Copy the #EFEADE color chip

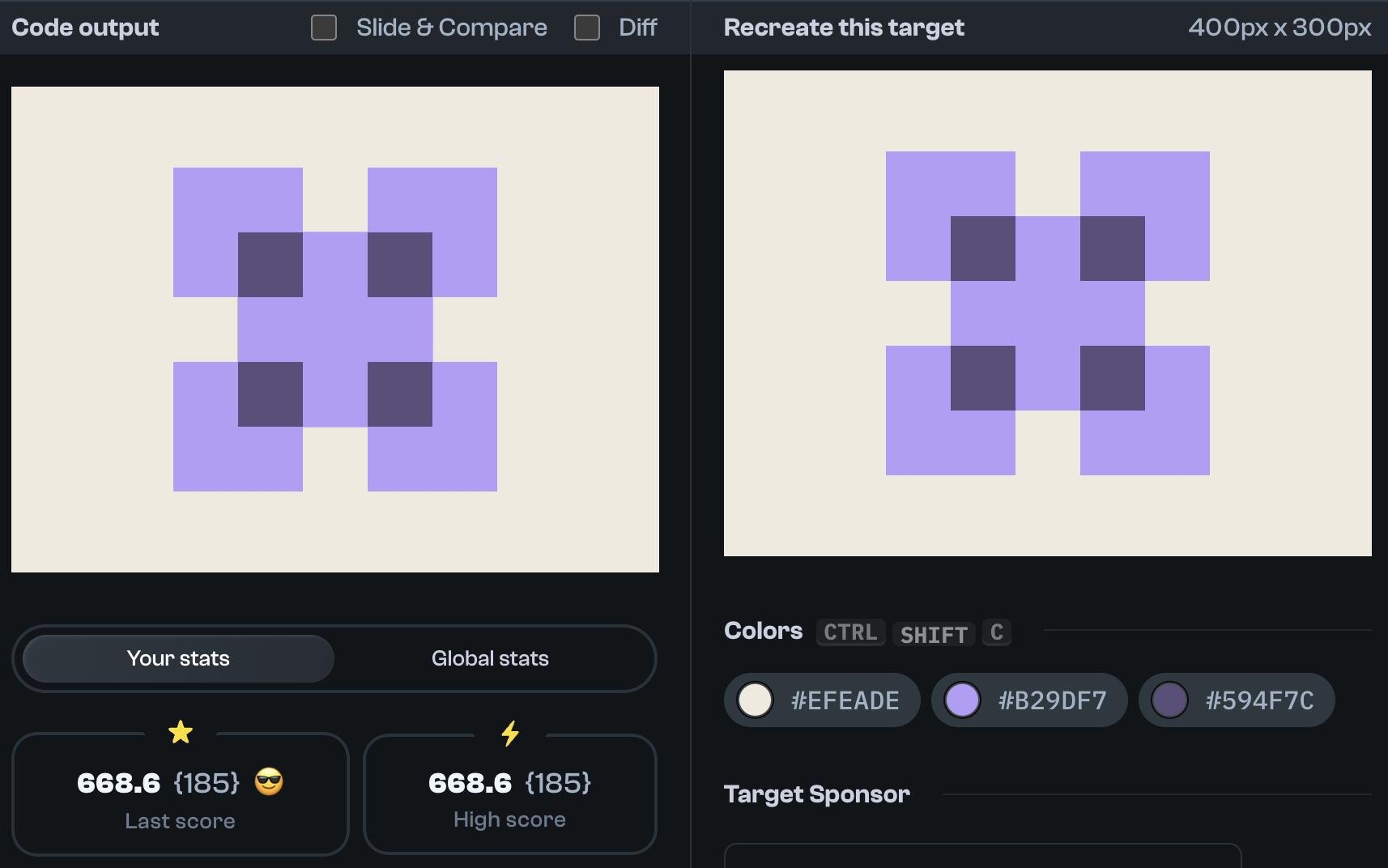pyautogui.click(x=822, y=700)
